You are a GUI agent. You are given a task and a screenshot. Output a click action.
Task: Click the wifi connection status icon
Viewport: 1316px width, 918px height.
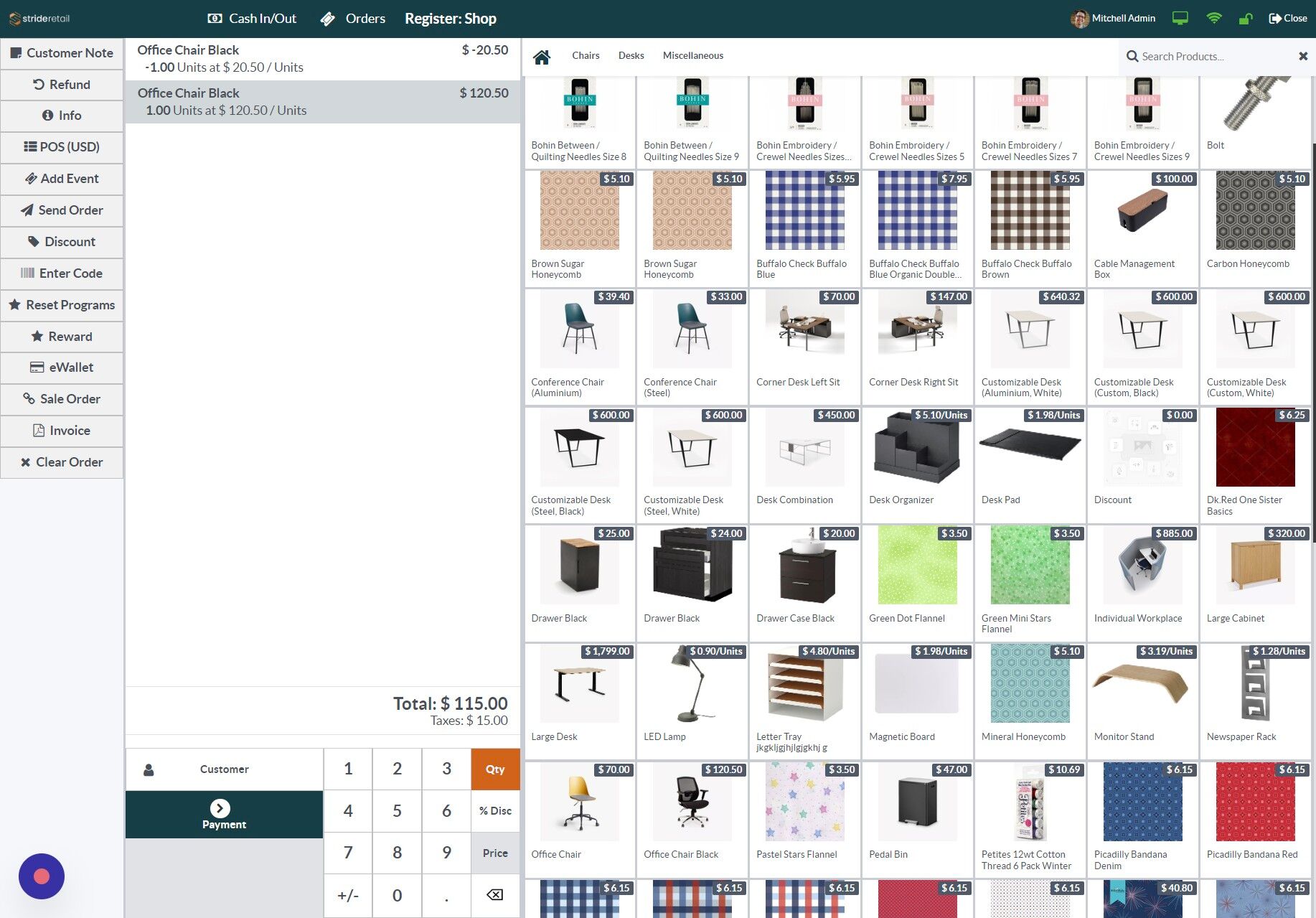click(x=1213, y=19)
